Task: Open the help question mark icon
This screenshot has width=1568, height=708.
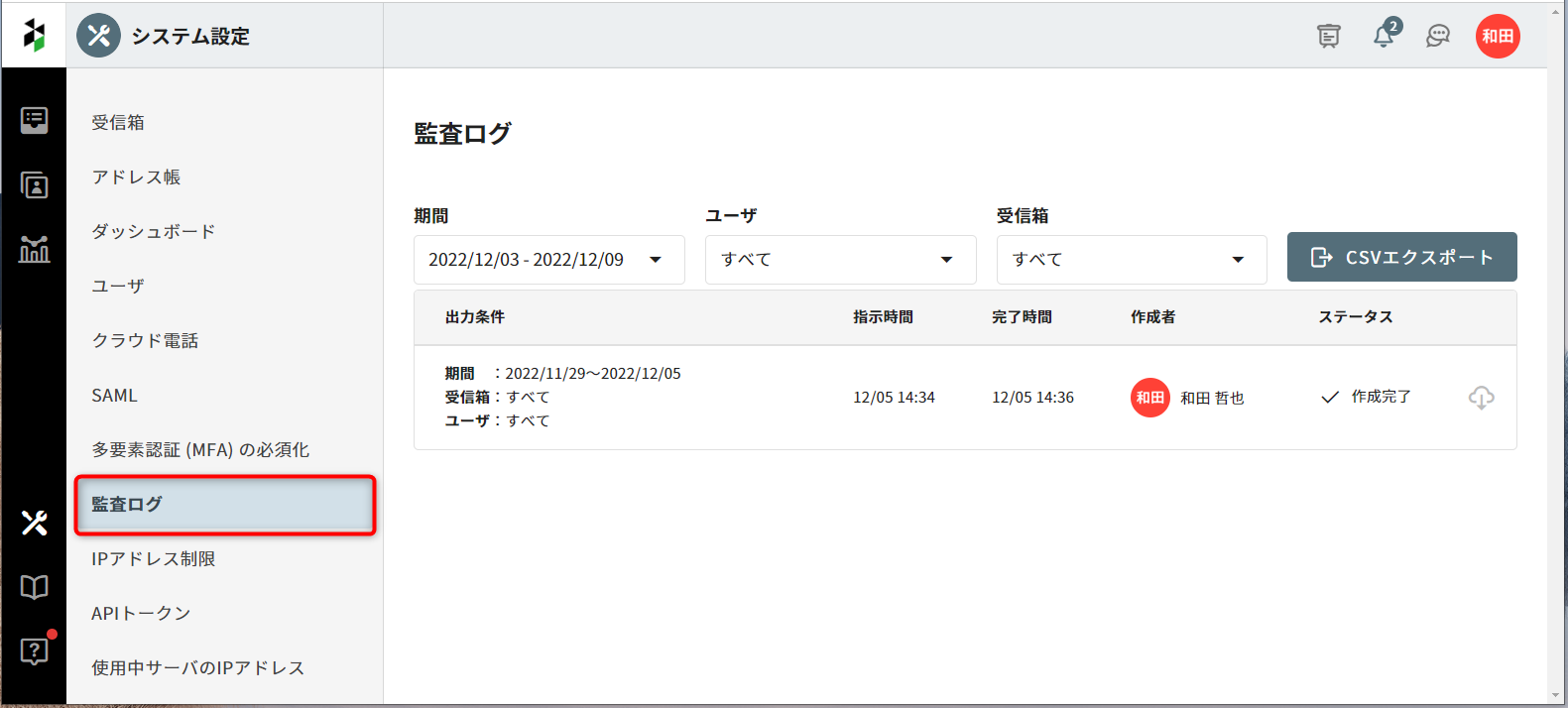Action: (34, 651)
